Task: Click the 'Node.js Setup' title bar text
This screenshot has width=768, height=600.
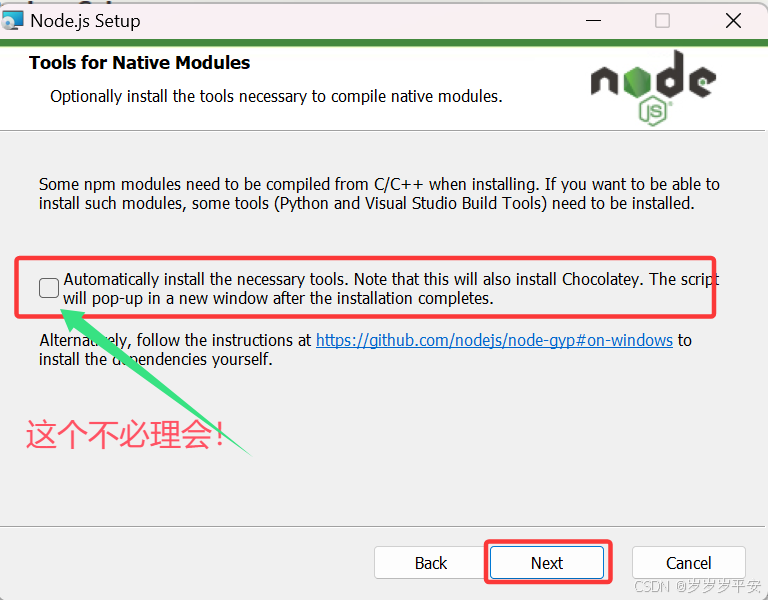Action: tap(85, 21)
